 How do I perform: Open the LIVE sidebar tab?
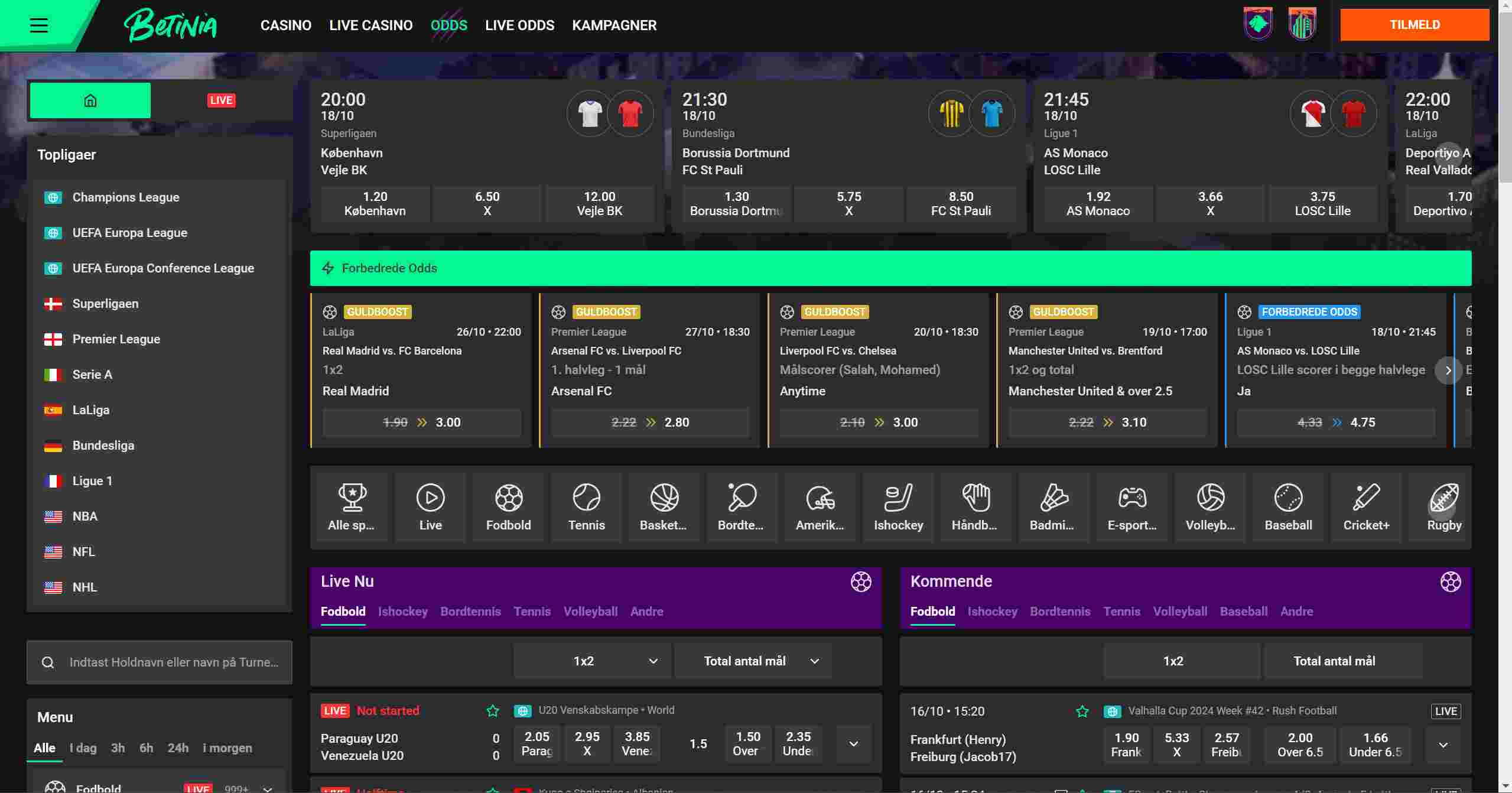tap(222, 100)
